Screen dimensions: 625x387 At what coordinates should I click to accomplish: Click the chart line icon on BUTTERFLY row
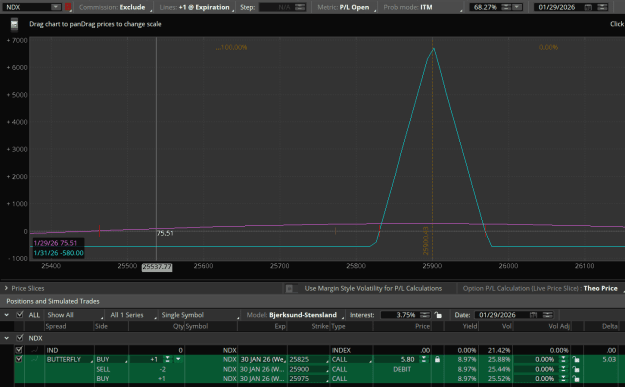coord(35,359)
